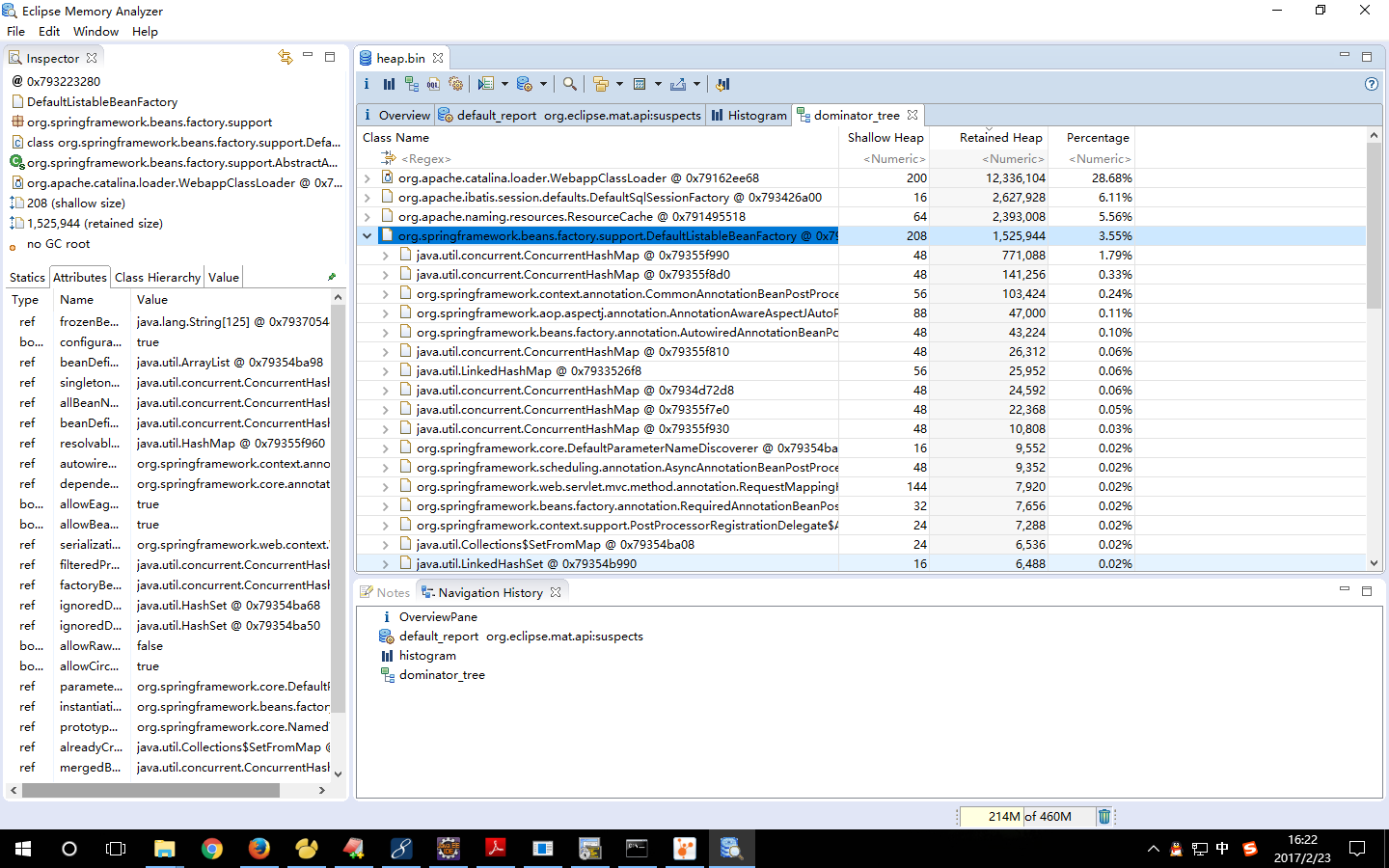Open dropdown next to run report icon

pyautogui.click(x=504, y=84)
